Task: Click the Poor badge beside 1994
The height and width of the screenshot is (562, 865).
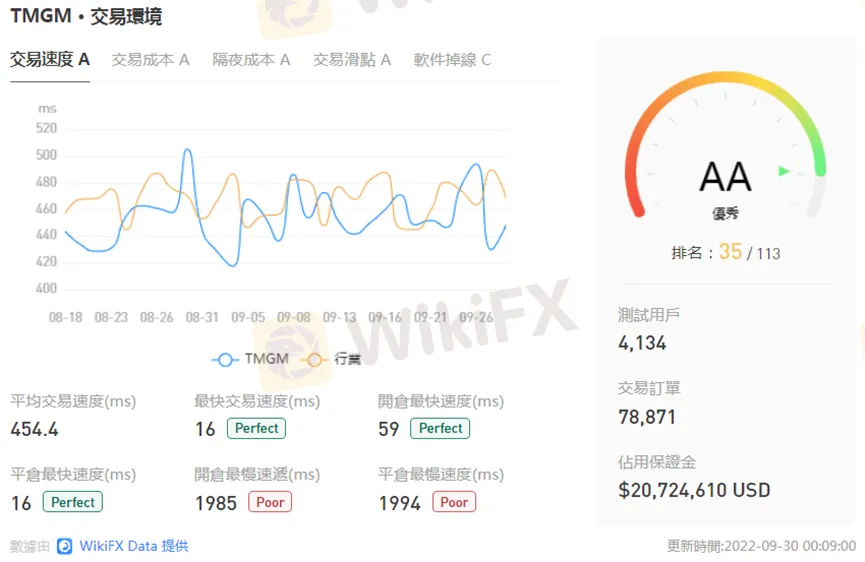Action: 454,502
